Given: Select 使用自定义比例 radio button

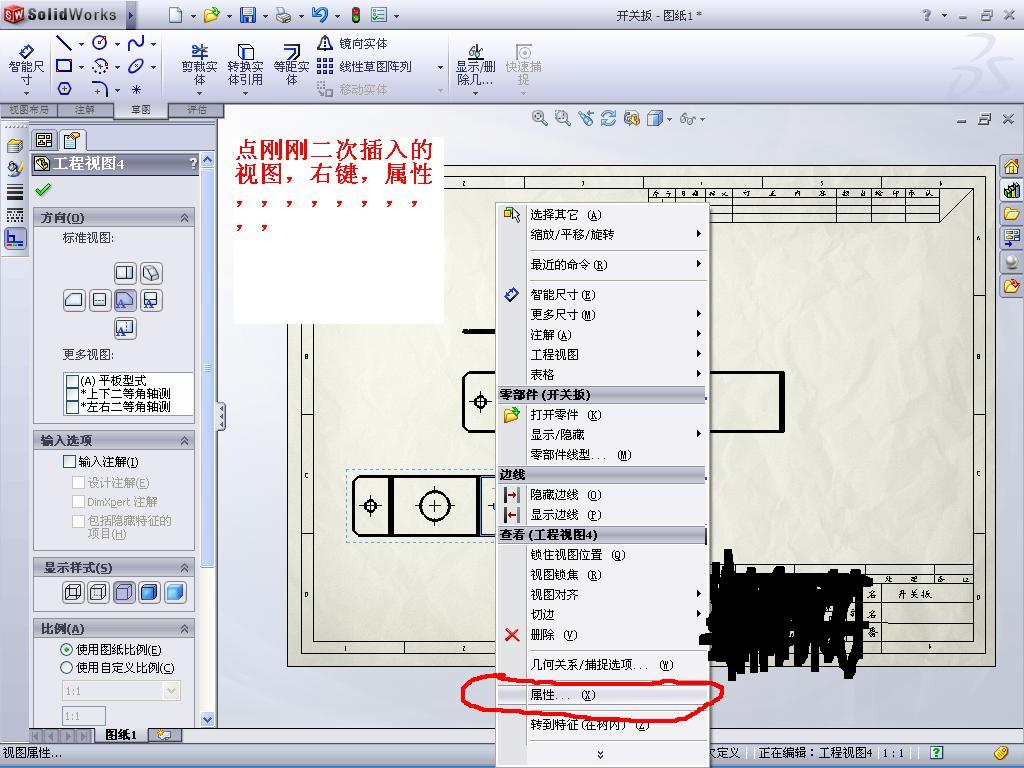Looking at the screenshot, I should tap(66, 668).
